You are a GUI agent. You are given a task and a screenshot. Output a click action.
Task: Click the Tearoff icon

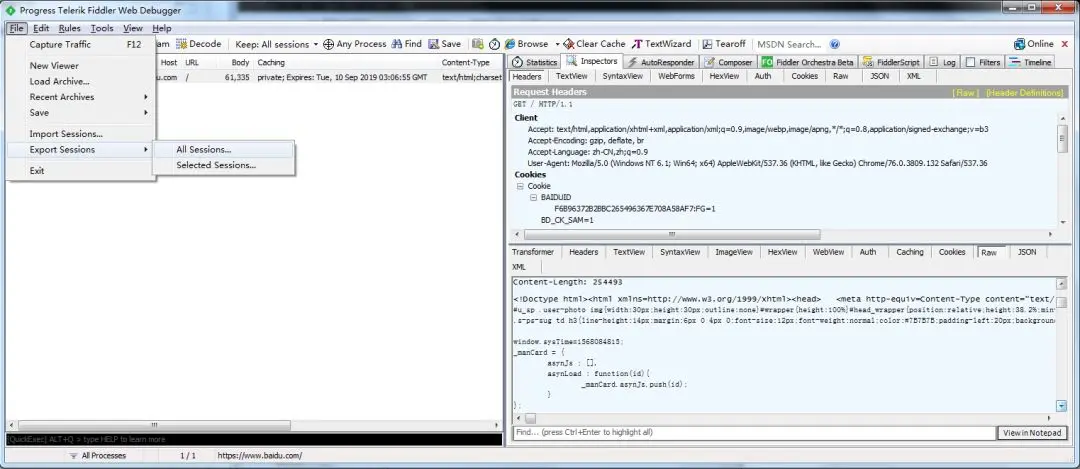(707, 44)
